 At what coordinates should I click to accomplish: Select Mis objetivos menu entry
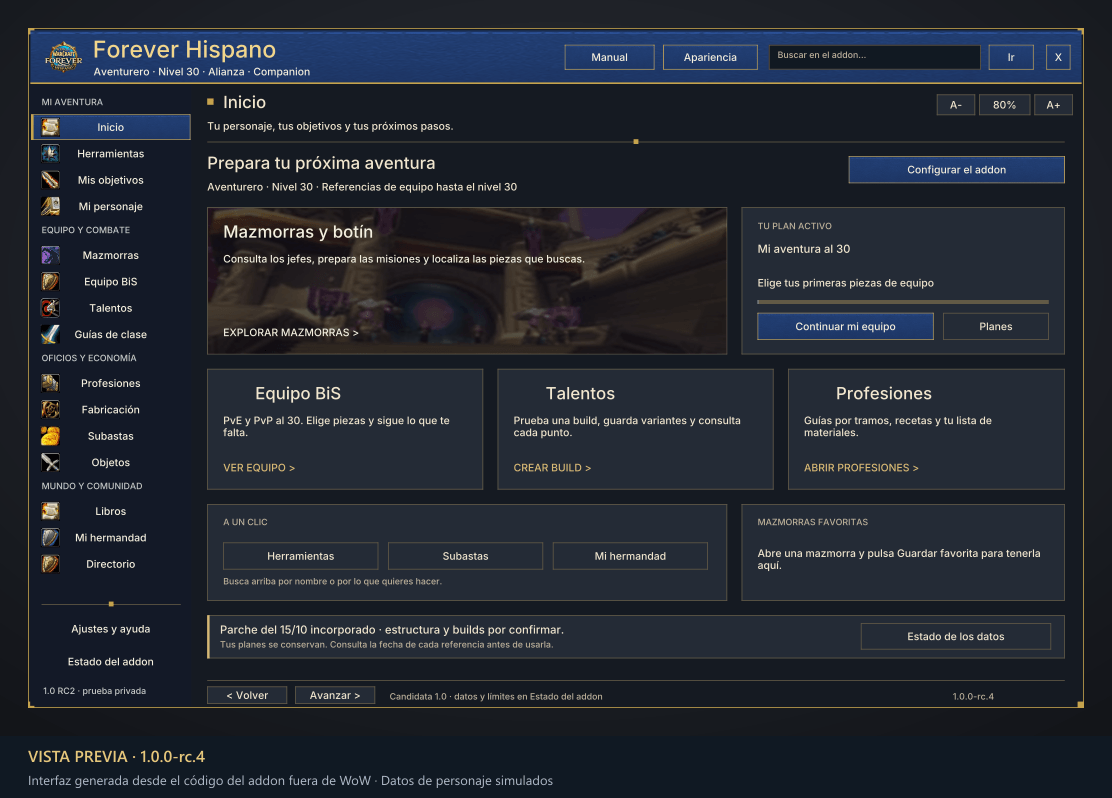[111, 180]
